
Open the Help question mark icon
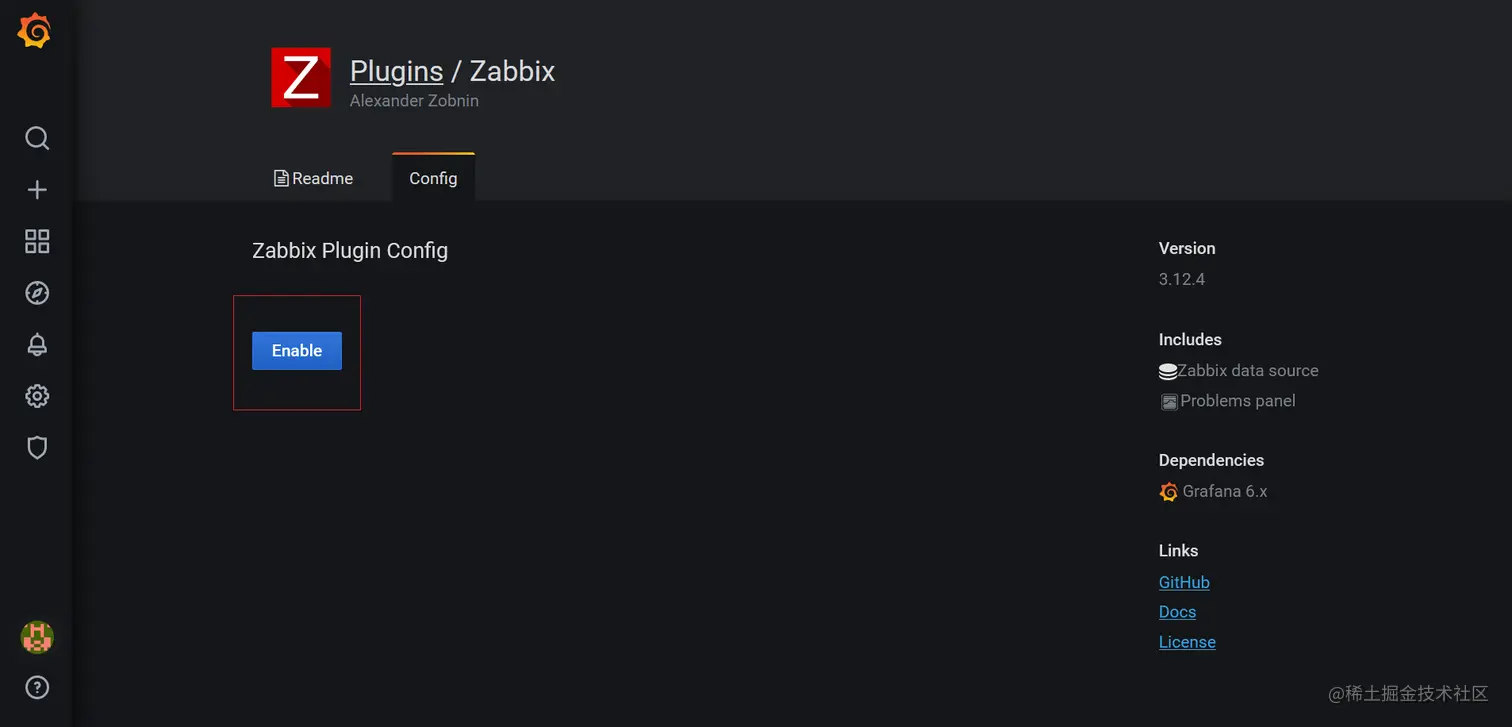(x=36, y=687)
